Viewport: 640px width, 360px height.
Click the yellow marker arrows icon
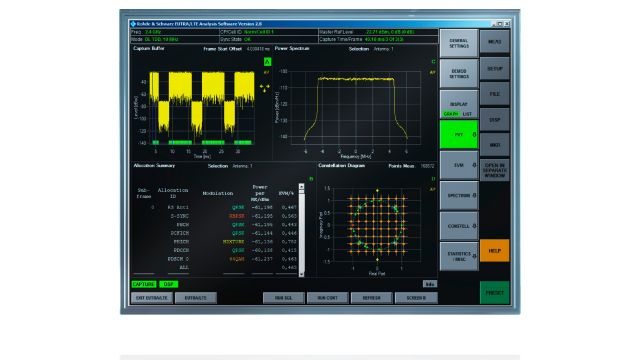click(x=264, y=87)
